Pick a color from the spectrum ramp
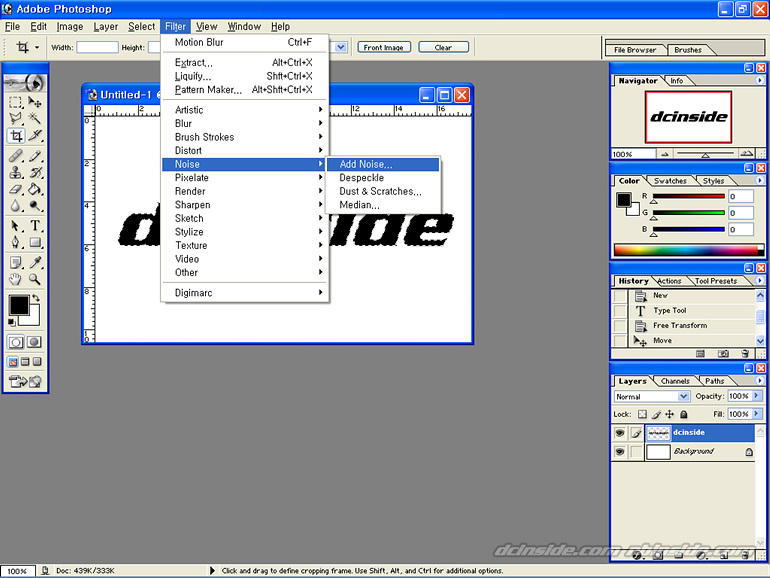Viewport: 770px width, 578px height. point(688,249)
